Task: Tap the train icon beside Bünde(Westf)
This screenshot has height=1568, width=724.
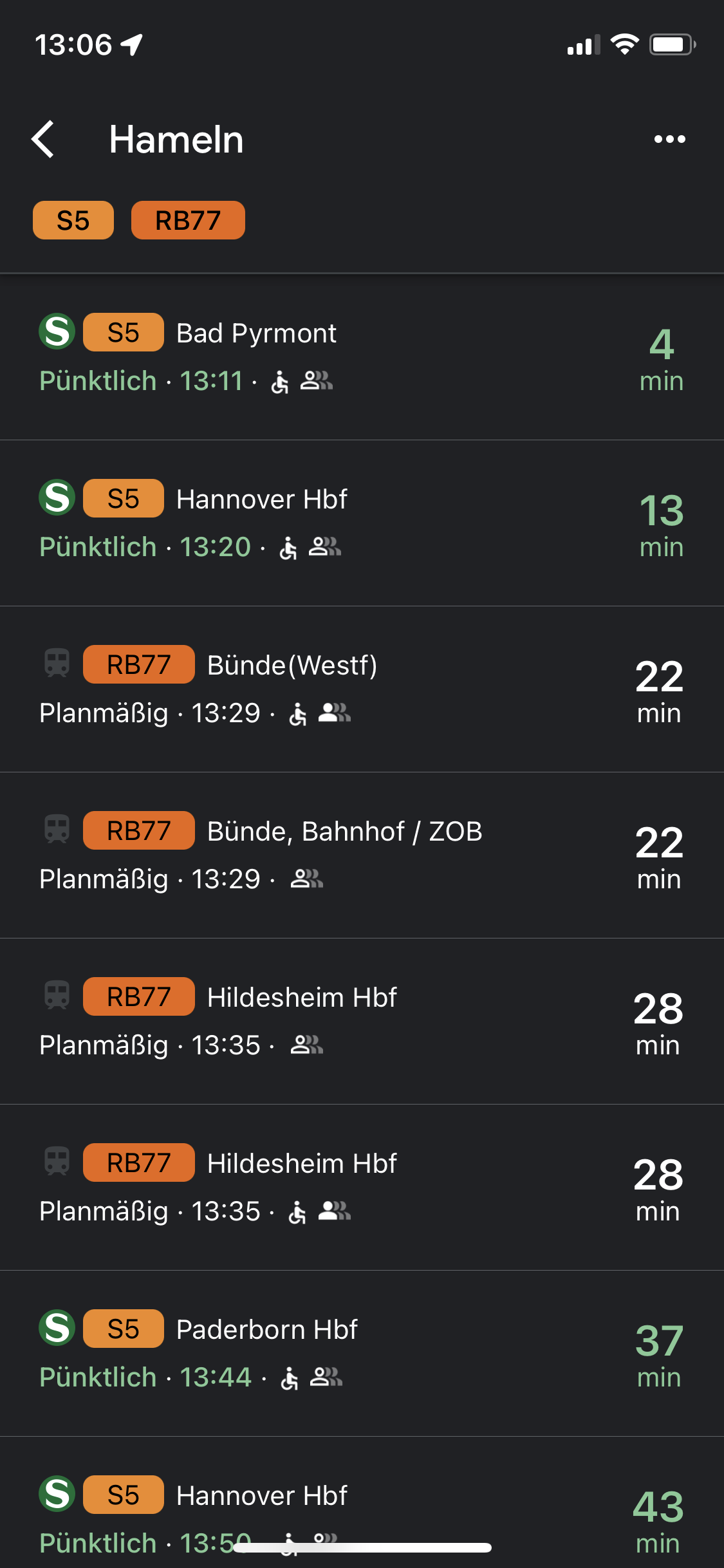Action: coord(57,664)
